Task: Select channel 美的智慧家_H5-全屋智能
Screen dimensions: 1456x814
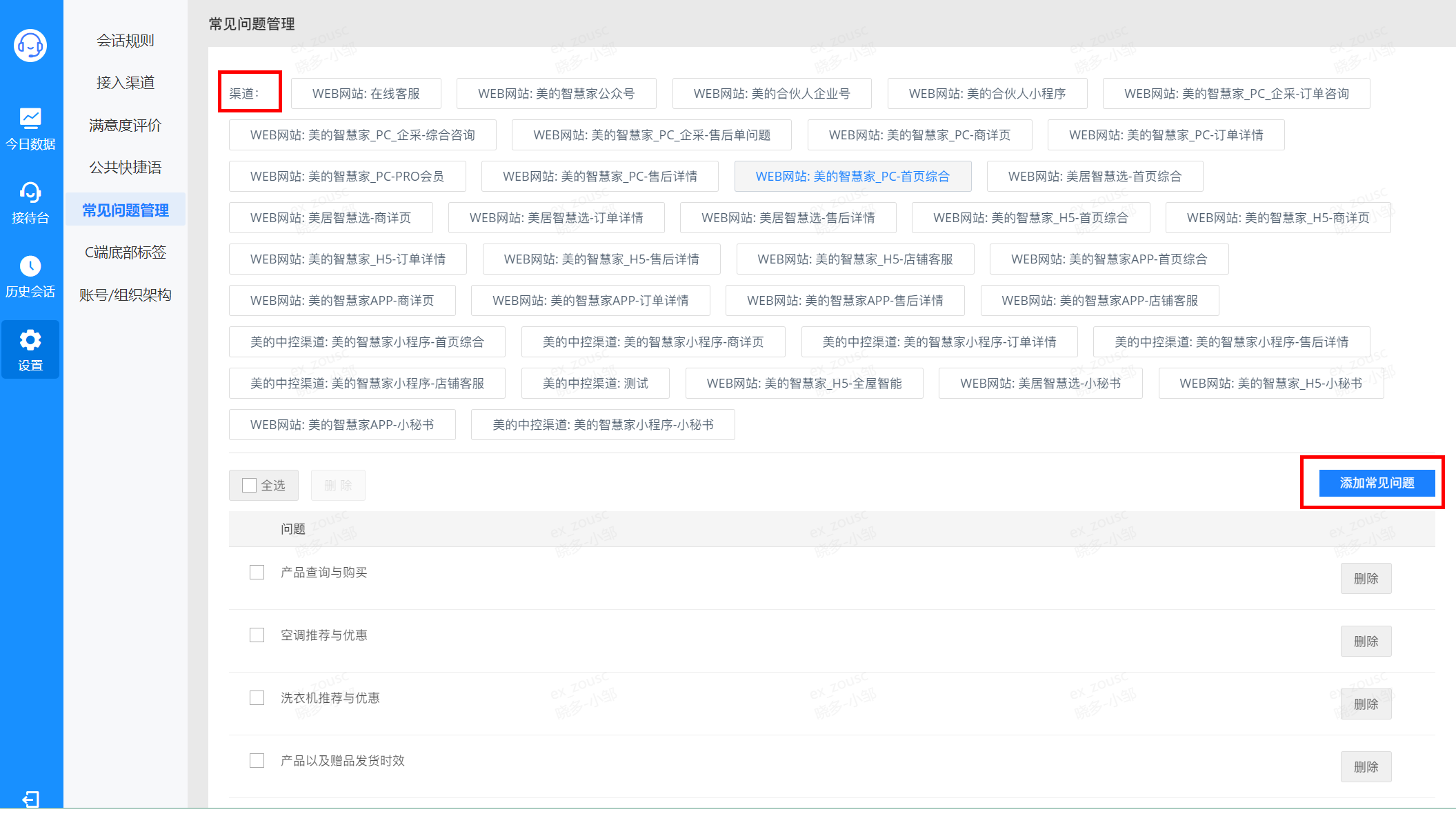Action: (804, 384)
